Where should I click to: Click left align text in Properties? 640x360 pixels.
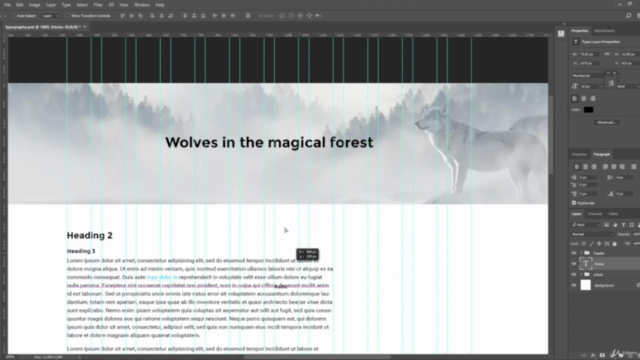click(575, 98)
